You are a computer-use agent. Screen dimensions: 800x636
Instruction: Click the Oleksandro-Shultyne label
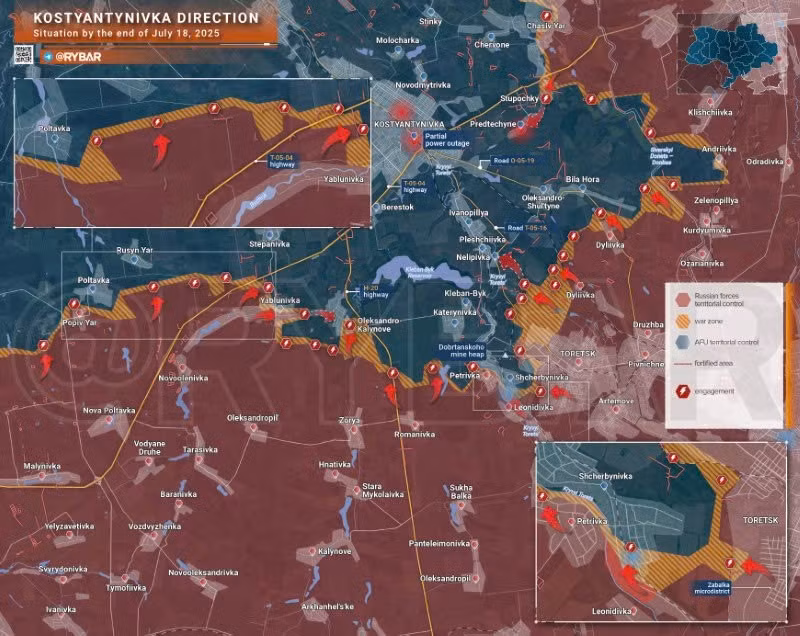tap(542, 202)
